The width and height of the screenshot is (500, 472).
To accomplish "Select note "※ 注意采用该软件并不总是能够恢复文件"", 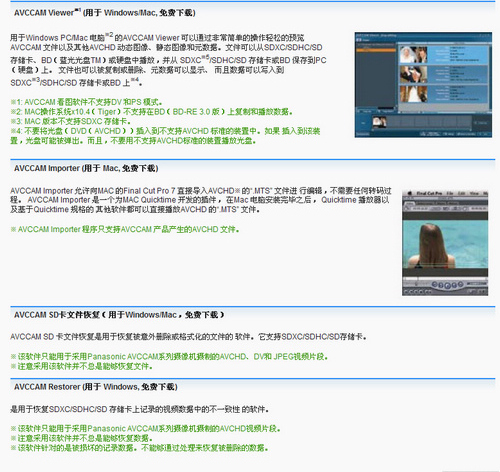I will tap(82, 366).
